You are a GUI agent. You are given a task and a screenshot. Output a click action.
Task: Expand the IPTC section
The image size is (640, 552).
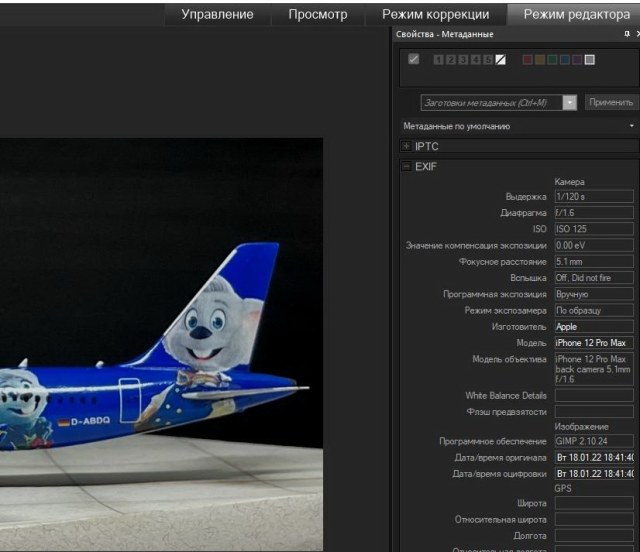click(x=406, y=147)
